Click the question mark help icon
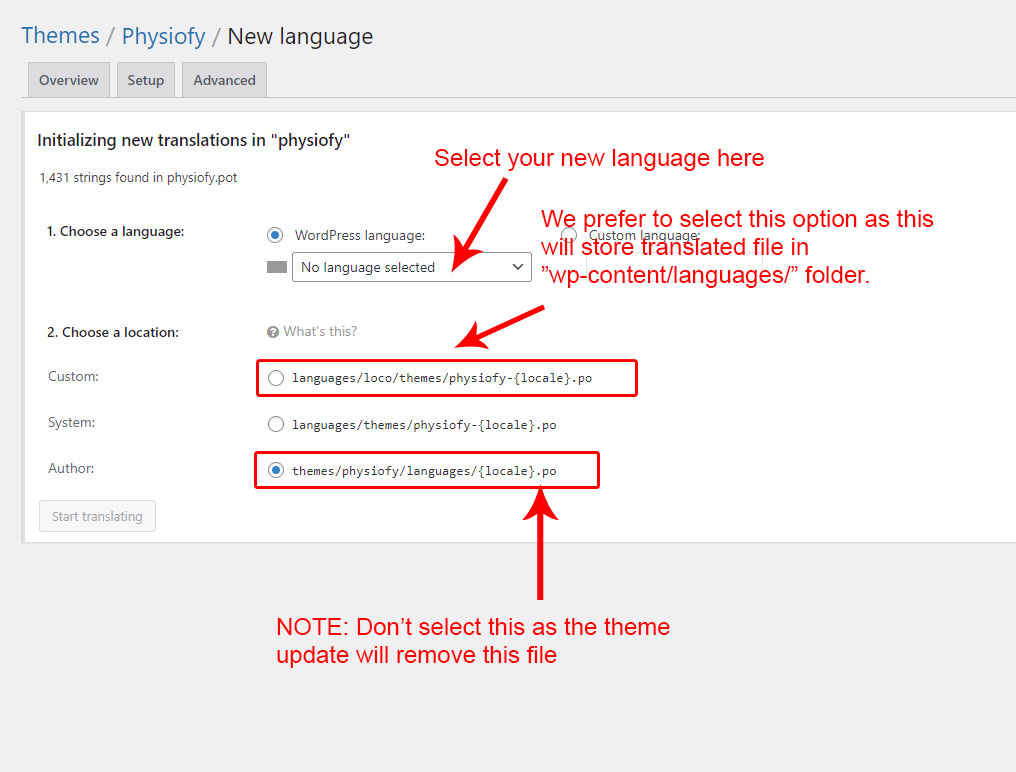Screen dimensions: 1016x772 tap(273, 332)
